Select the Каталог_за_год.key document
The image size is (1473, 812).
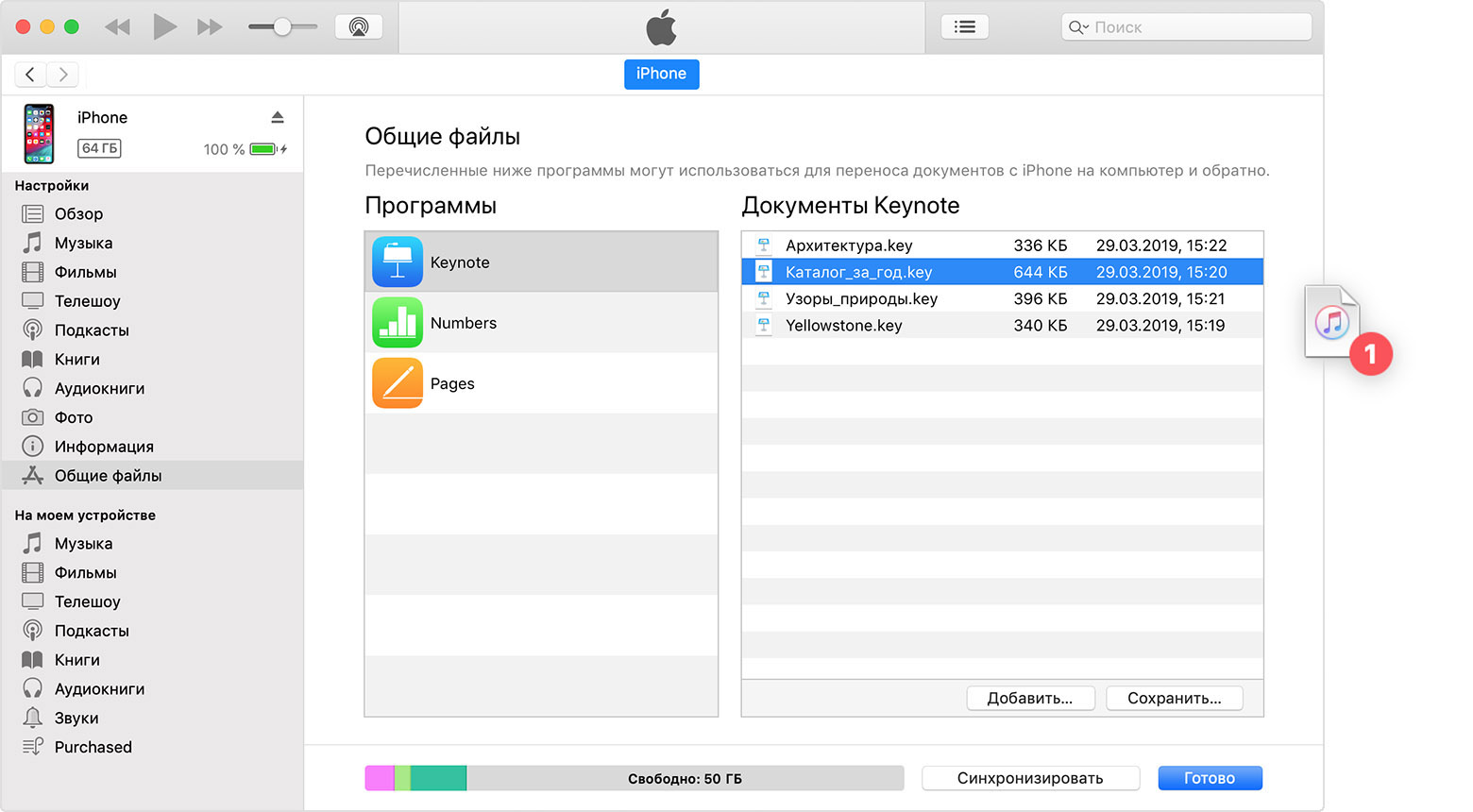[1002, 272]
